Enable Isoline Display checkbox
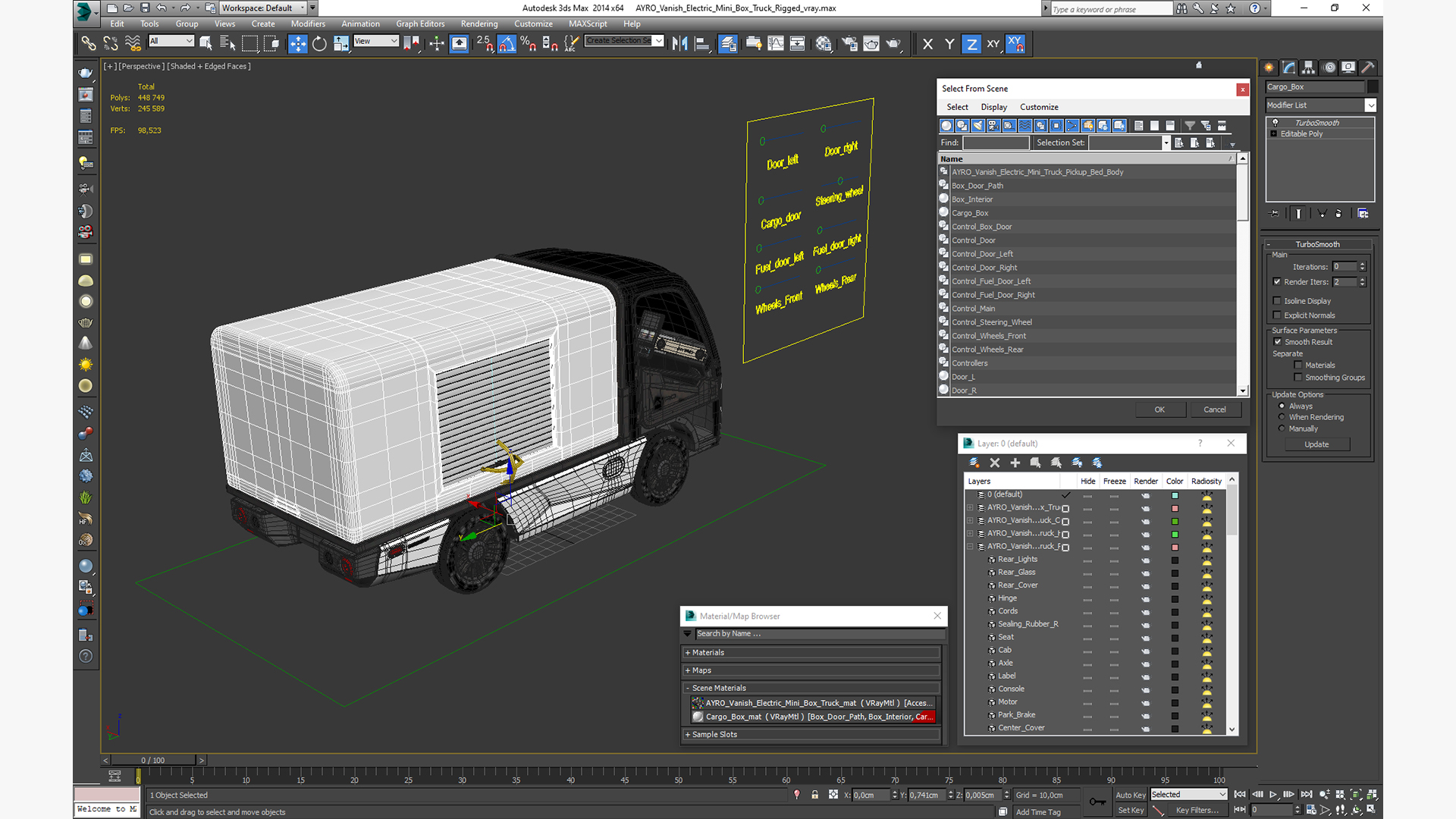 1277,301
